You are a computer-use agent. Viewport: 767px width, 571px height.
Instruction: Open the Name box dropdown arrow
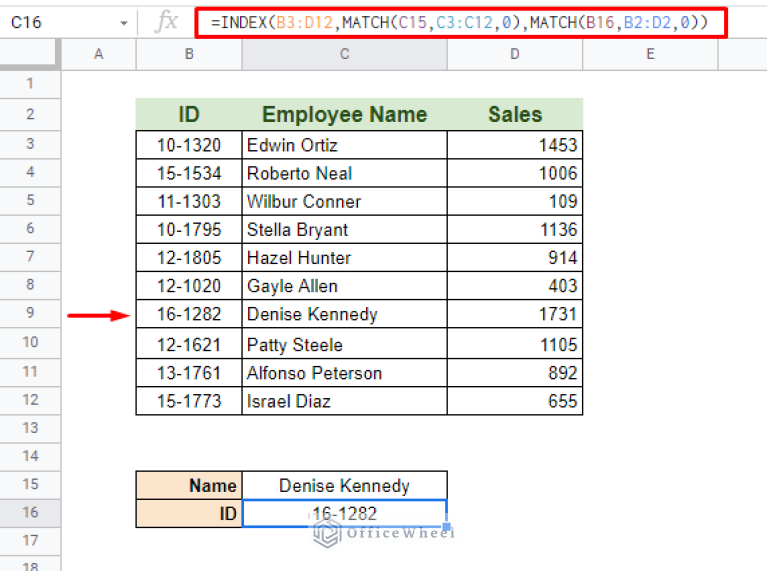click(x=123, y=22)
